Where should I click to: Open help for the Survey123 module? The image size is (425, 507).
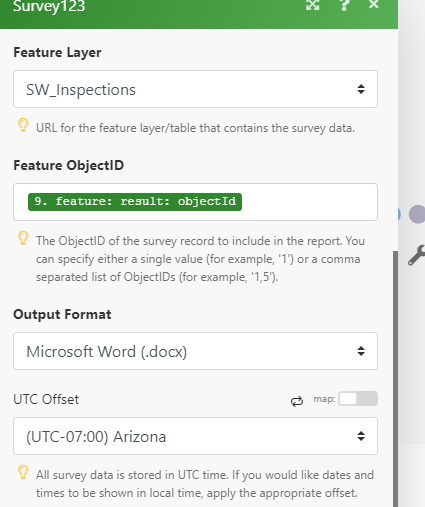pyautogui.click(x=344, y=5)
